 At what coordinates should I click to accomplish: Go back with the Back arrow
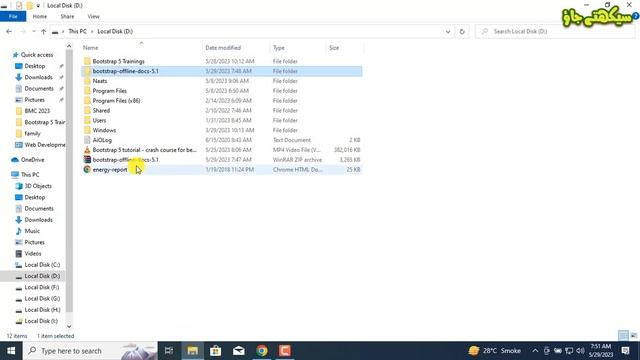[x=9, y=31]
